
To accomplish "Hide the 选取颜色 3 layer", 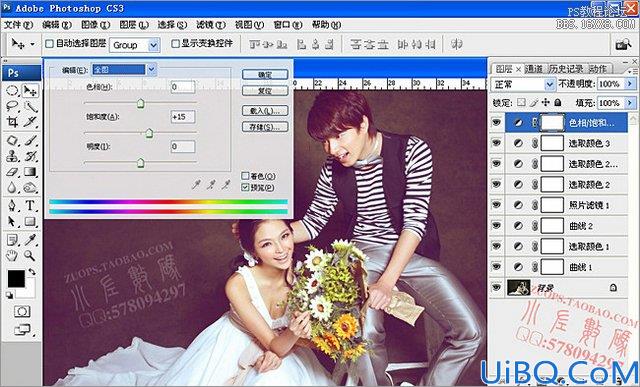I will pos(496,143).
